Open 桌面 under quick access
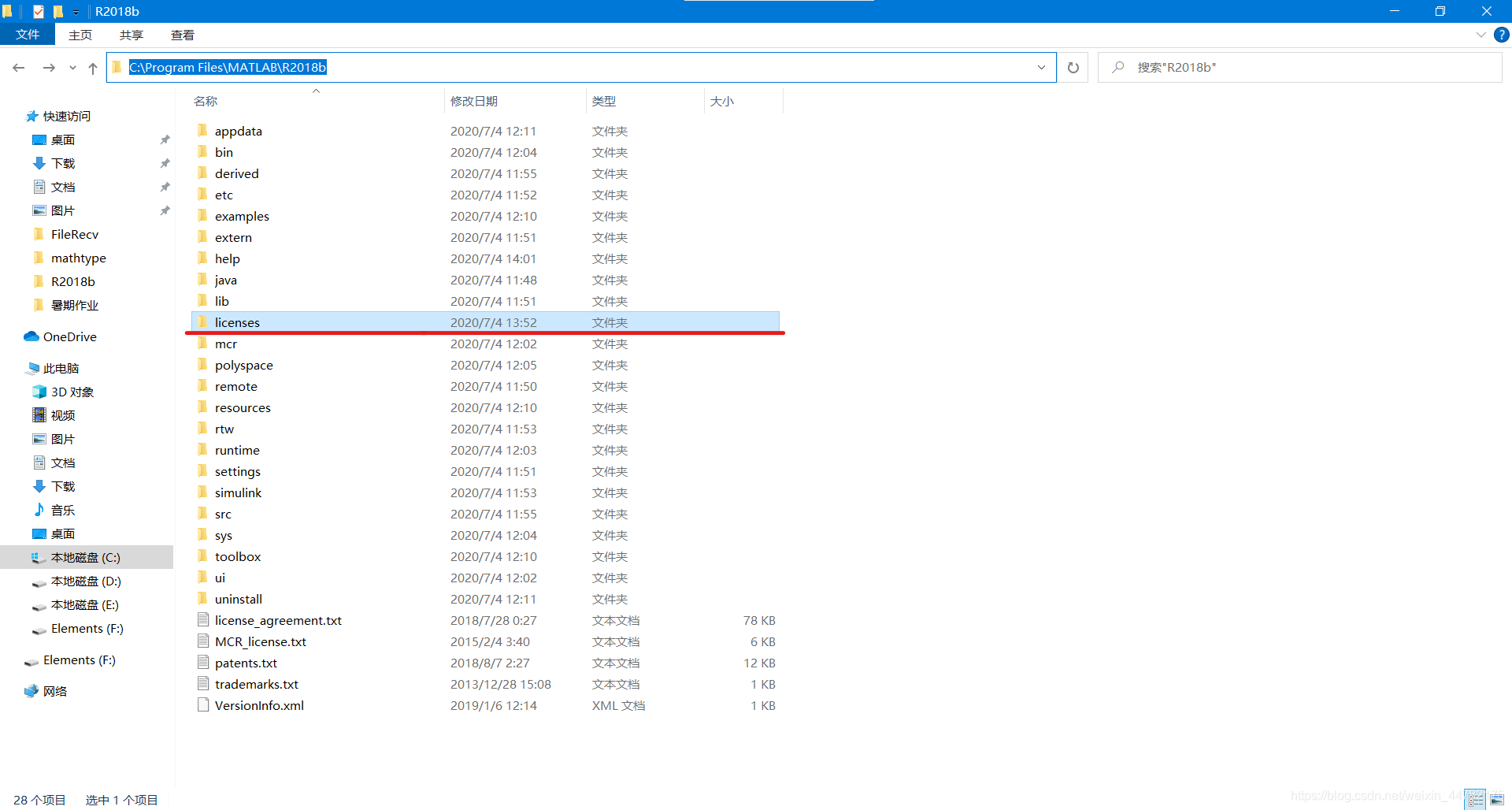The height and width of the screenshot is (810, 1512). pyautogui.click(x=63, y=140)
